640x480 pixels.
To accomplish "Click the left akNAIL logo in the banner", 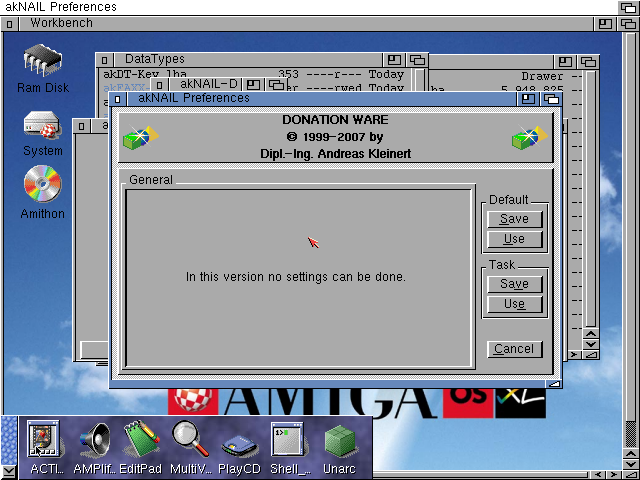I will [x=141, y=137].
